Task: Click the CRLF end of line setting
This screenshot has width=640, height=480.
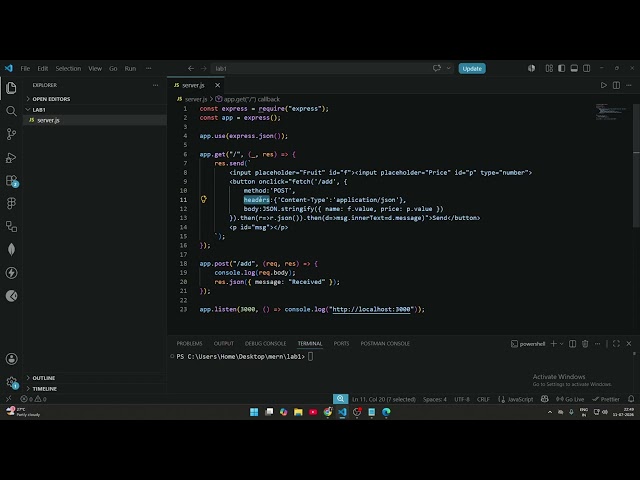Action: 483,399
